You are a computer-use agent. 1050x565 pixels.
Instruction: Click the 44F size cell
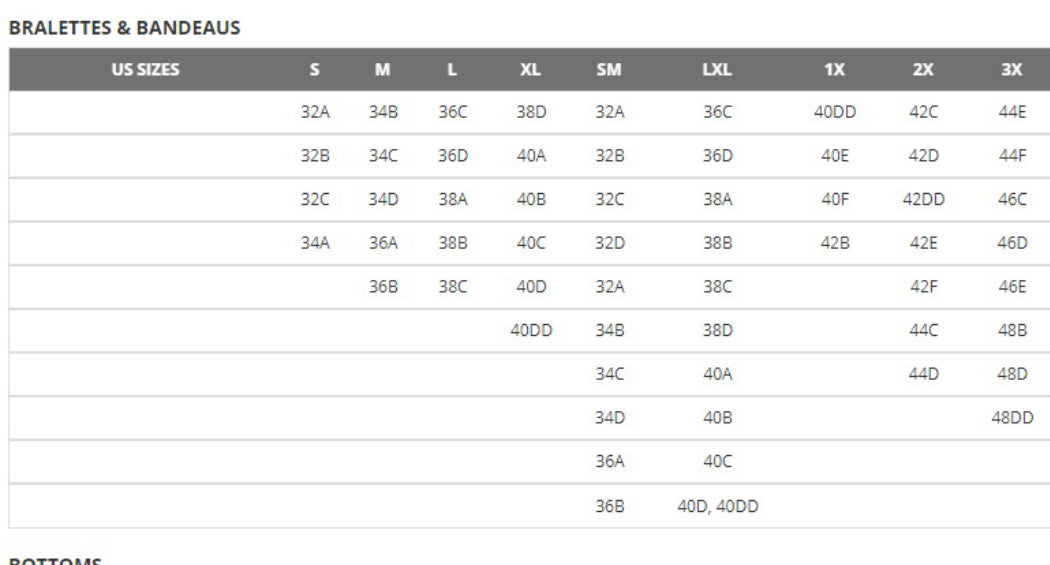(x=1012, y=156)
